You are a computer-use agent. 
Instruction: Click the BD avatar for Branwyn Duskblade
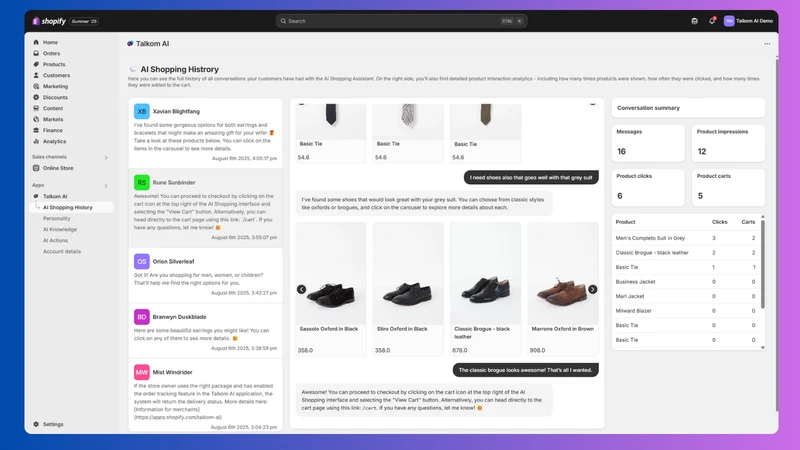tap(141, 317)
